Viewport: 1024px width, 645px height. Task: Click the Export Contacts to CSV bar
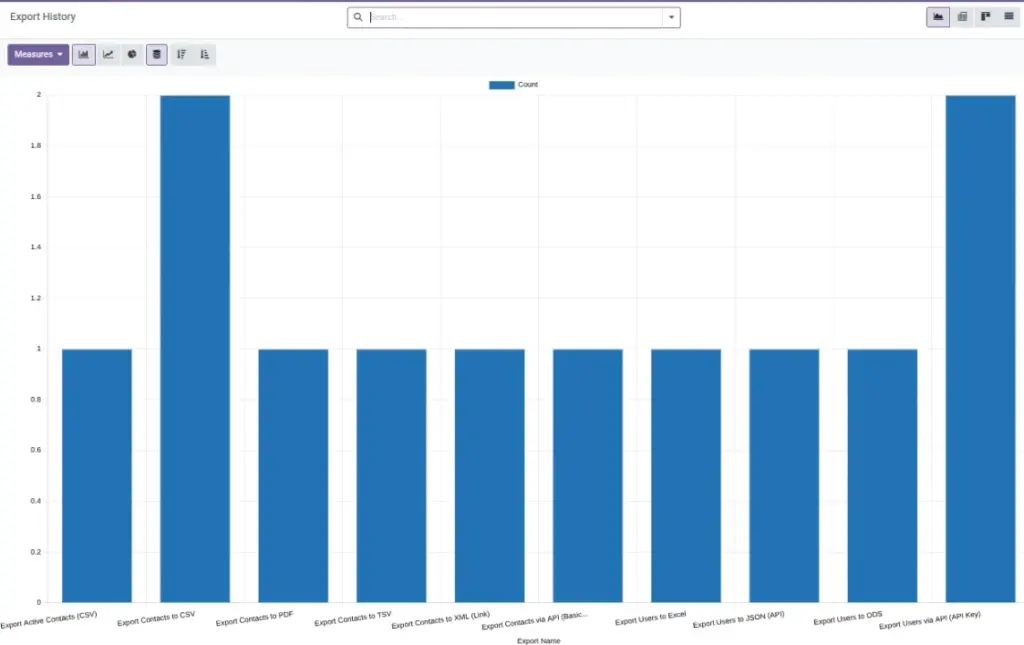pos(195,349)
